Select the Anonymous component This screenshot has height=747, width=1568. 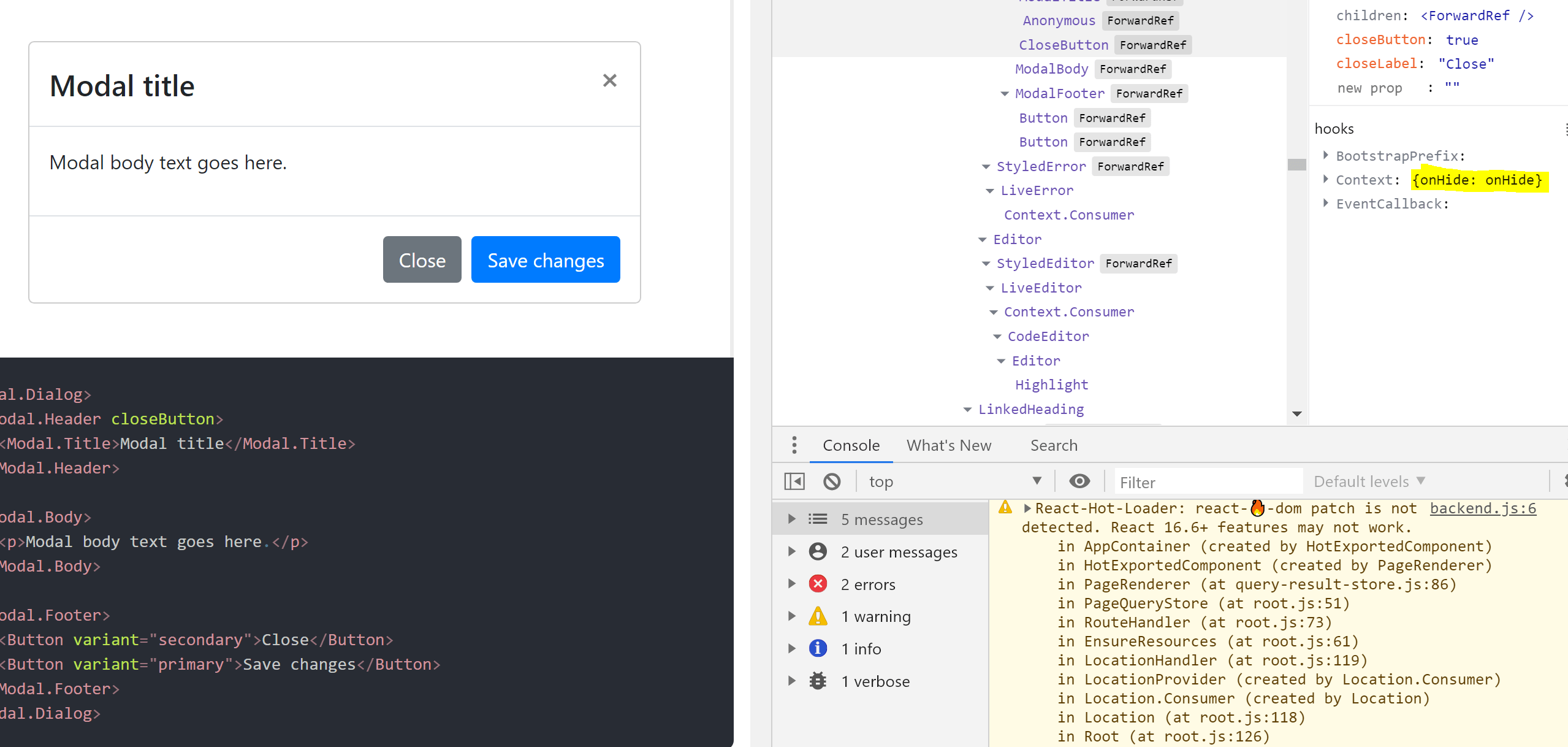(x=1059, y=20)
